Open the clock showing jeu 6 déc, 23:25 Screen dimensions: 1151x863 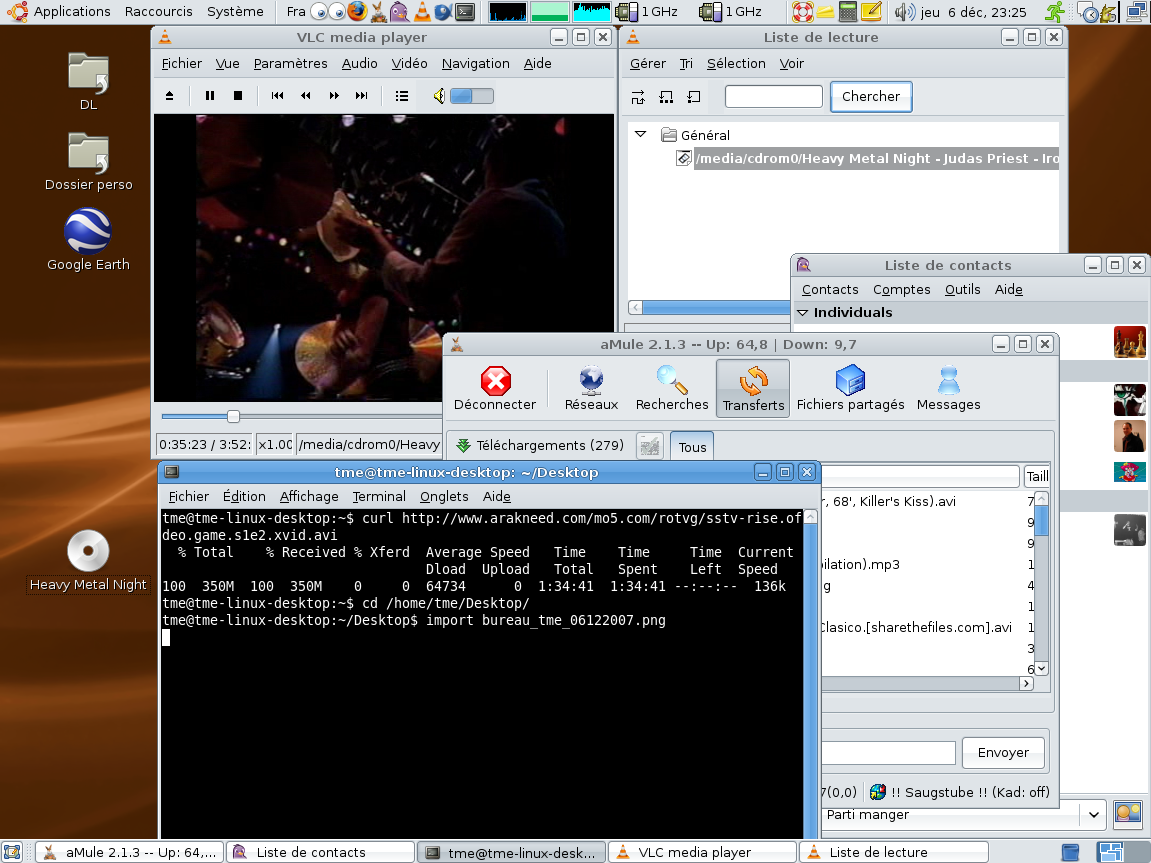pyautogui.click(x=973, y=11)
